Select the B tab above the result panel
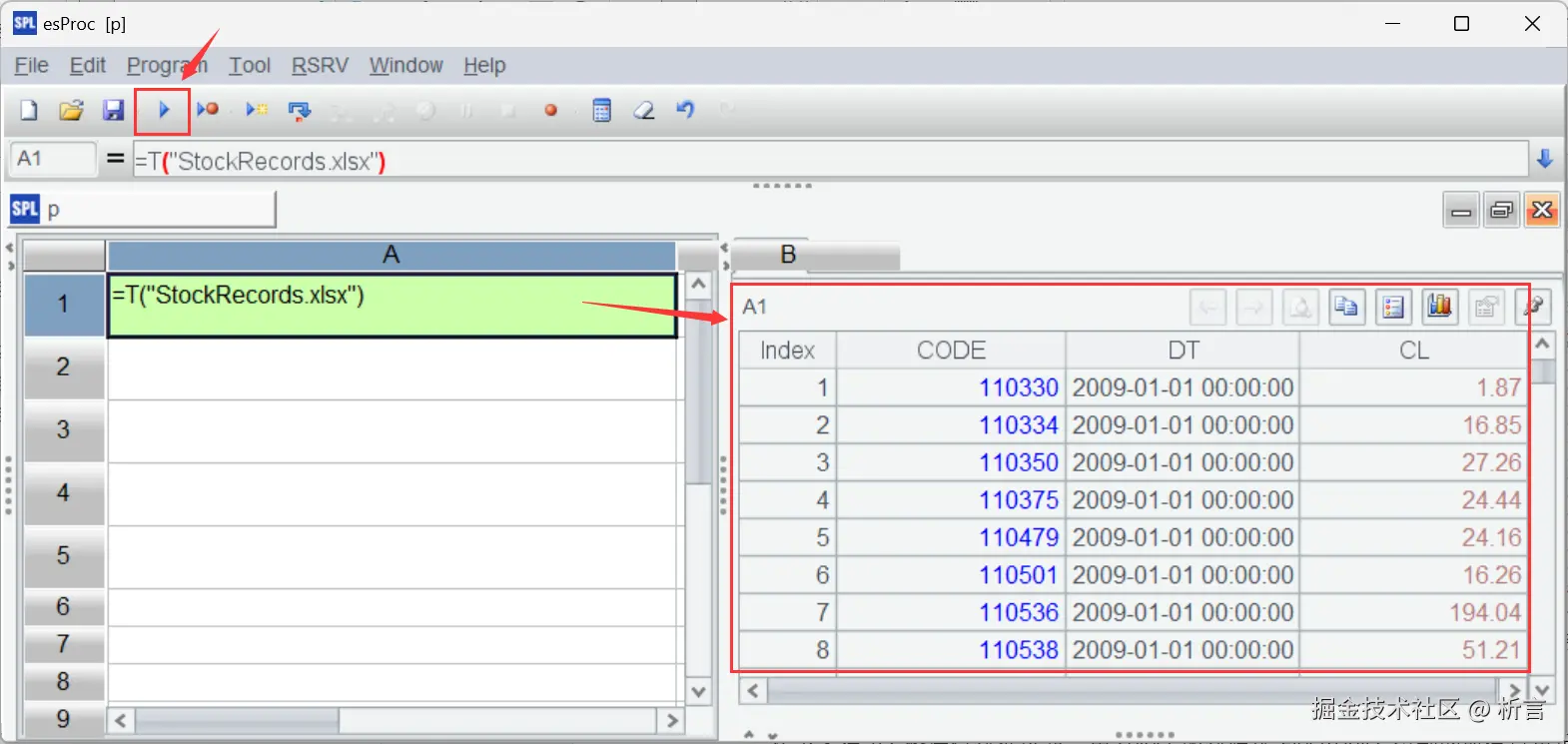The height and width of the screenshot is (744, 1568). pos(788,255)
